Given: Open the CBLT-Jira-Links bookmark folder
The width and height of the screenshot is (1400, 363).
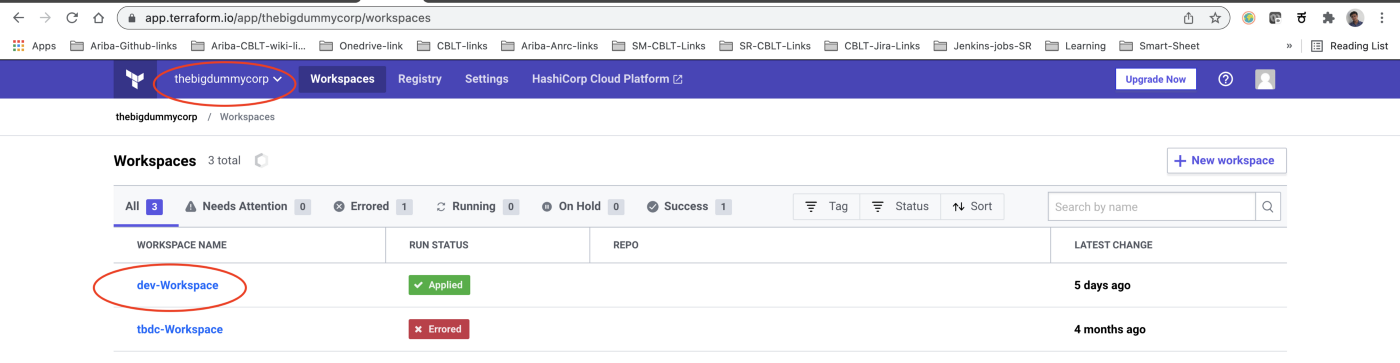Looking at the screenshot, I should click(x=872, y=46).
